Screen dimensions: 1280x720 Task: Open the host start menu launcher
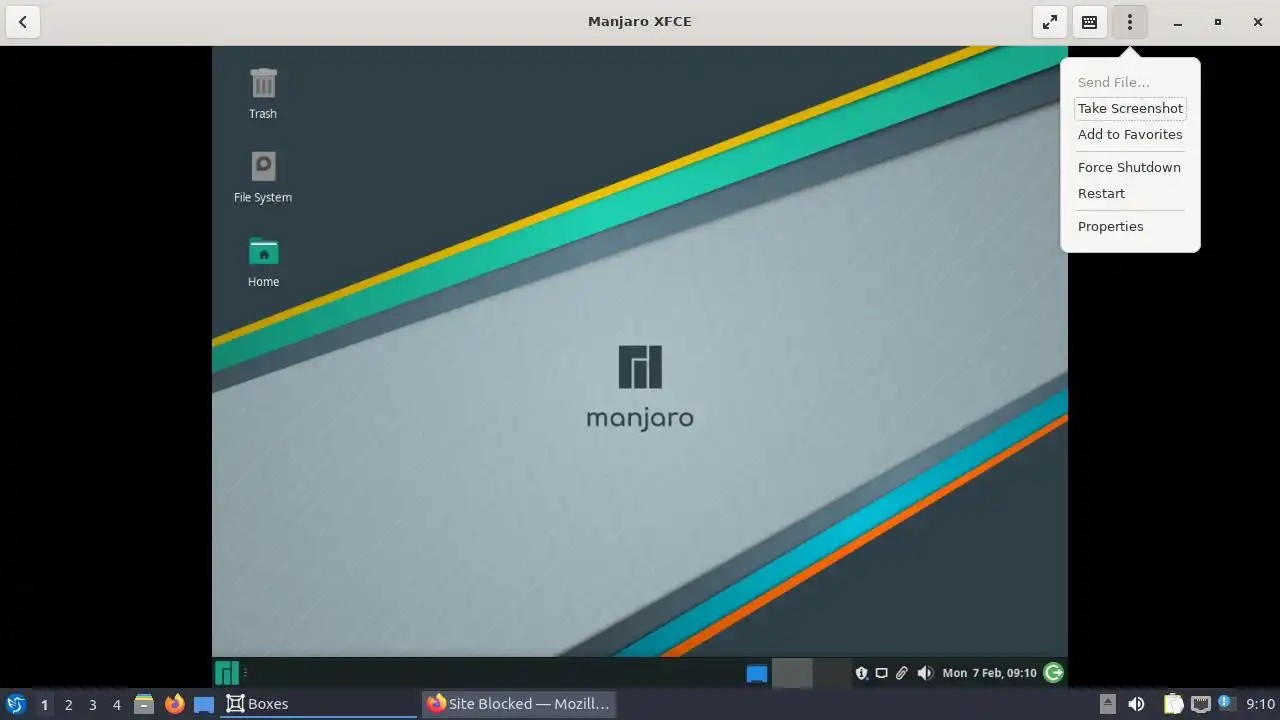coord(15,704)
